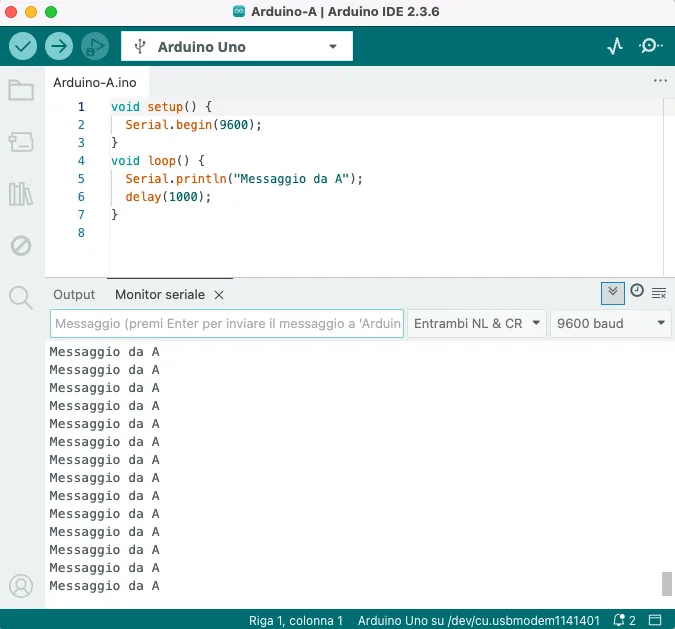Open the 'Entrambi NL & CR' line ending dropdown
Image resolution: width=675 pixels, height=629 pixels.
477,323
